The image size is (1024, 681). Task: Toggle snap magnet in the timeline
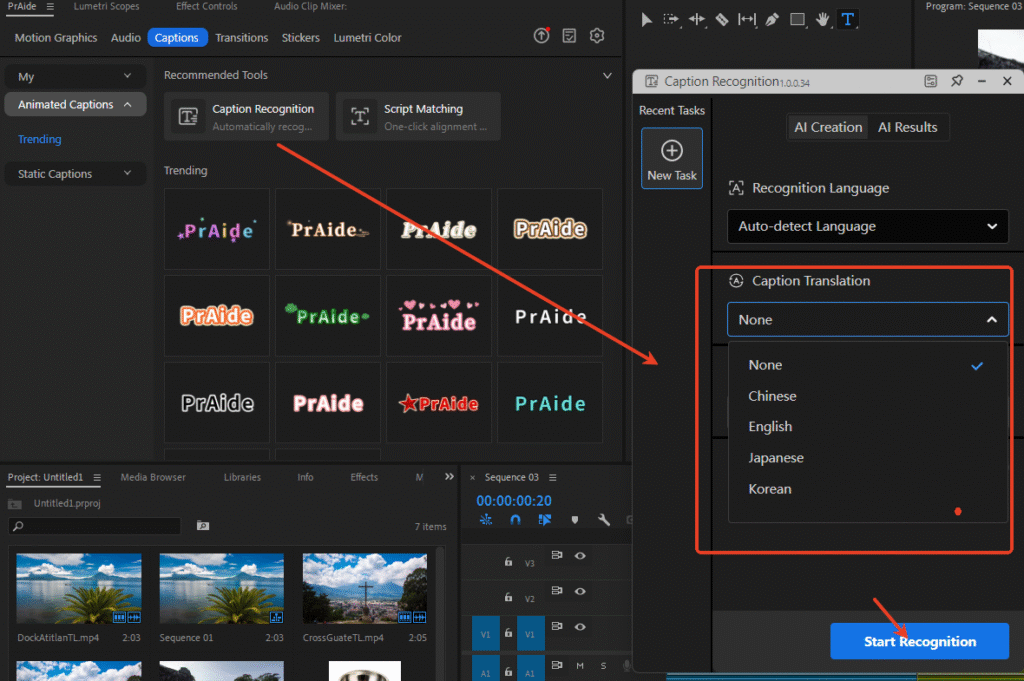tap(517, 520)
